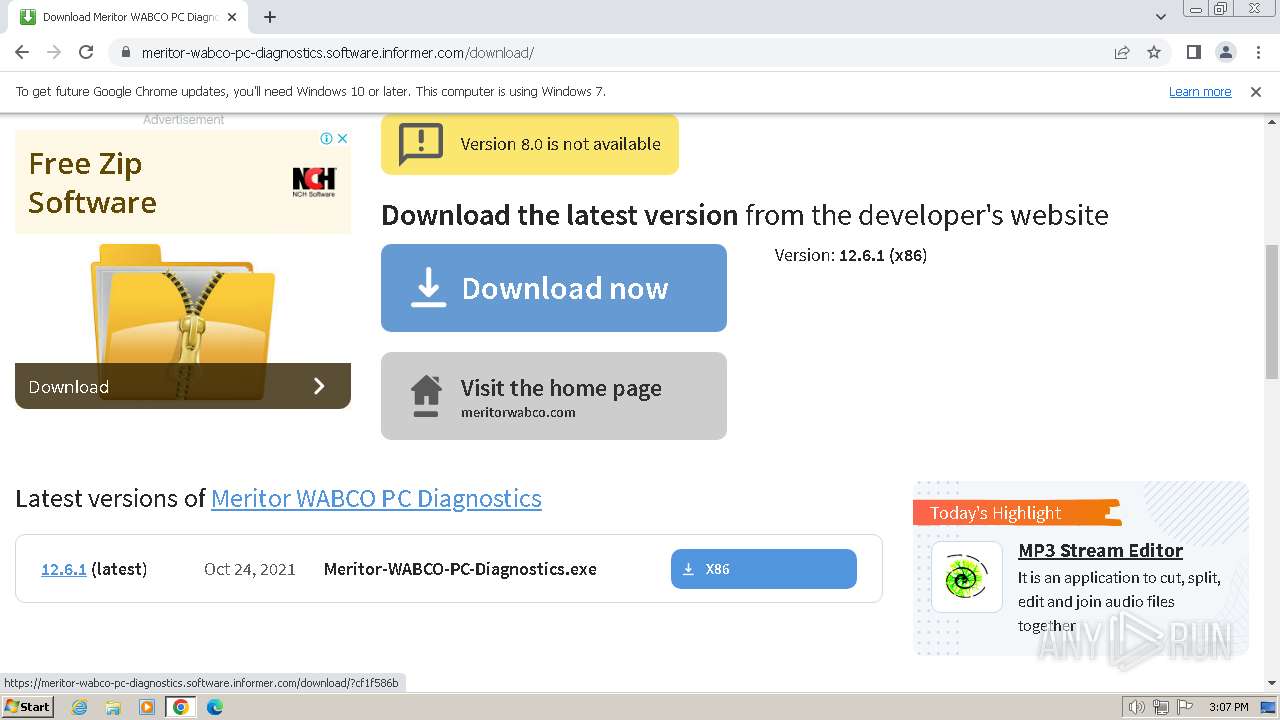Click the Today's Highlight banner
This screenshot has width=1280, height=720.
tap(1015, 513)
